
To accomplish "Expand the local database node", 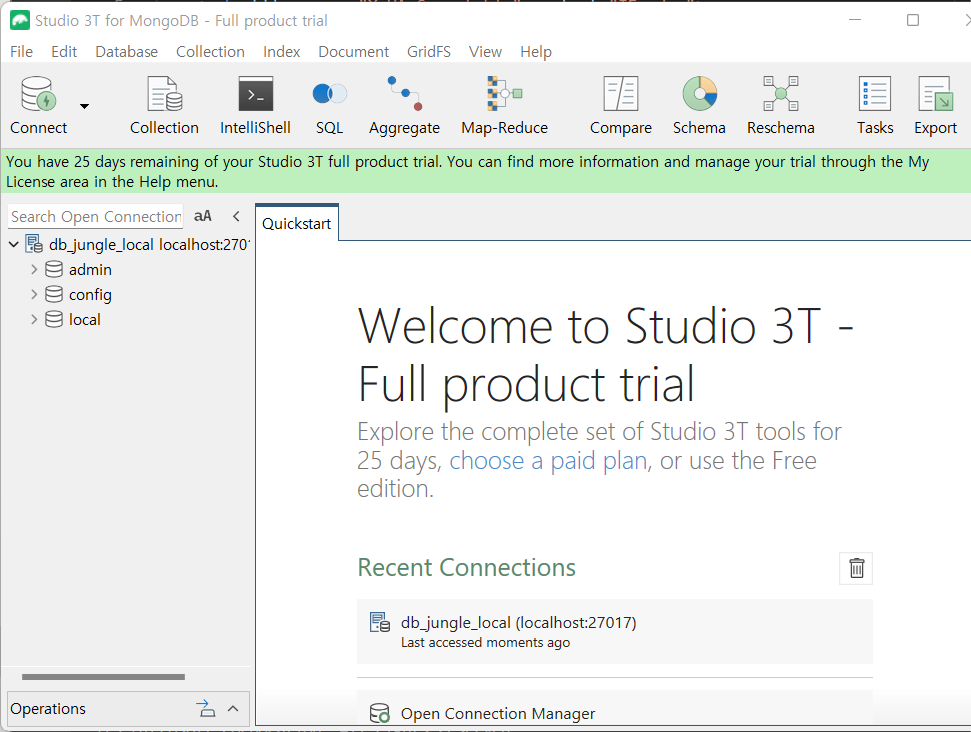I will (34, 319).
